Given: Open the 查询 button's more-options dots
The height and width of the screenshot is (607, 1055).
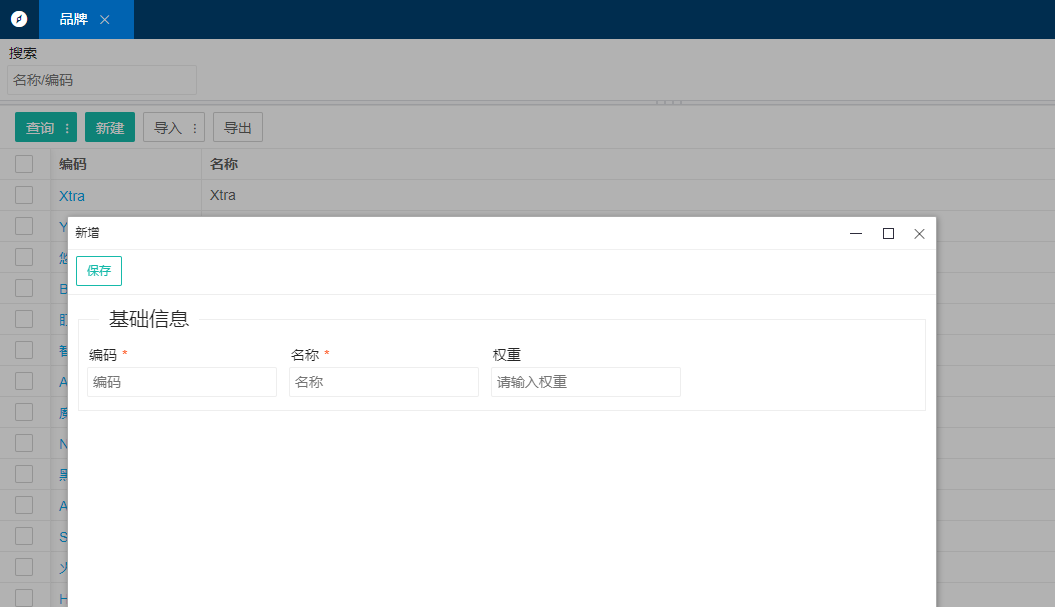Looking at the screenshot, I should (67, 128).
